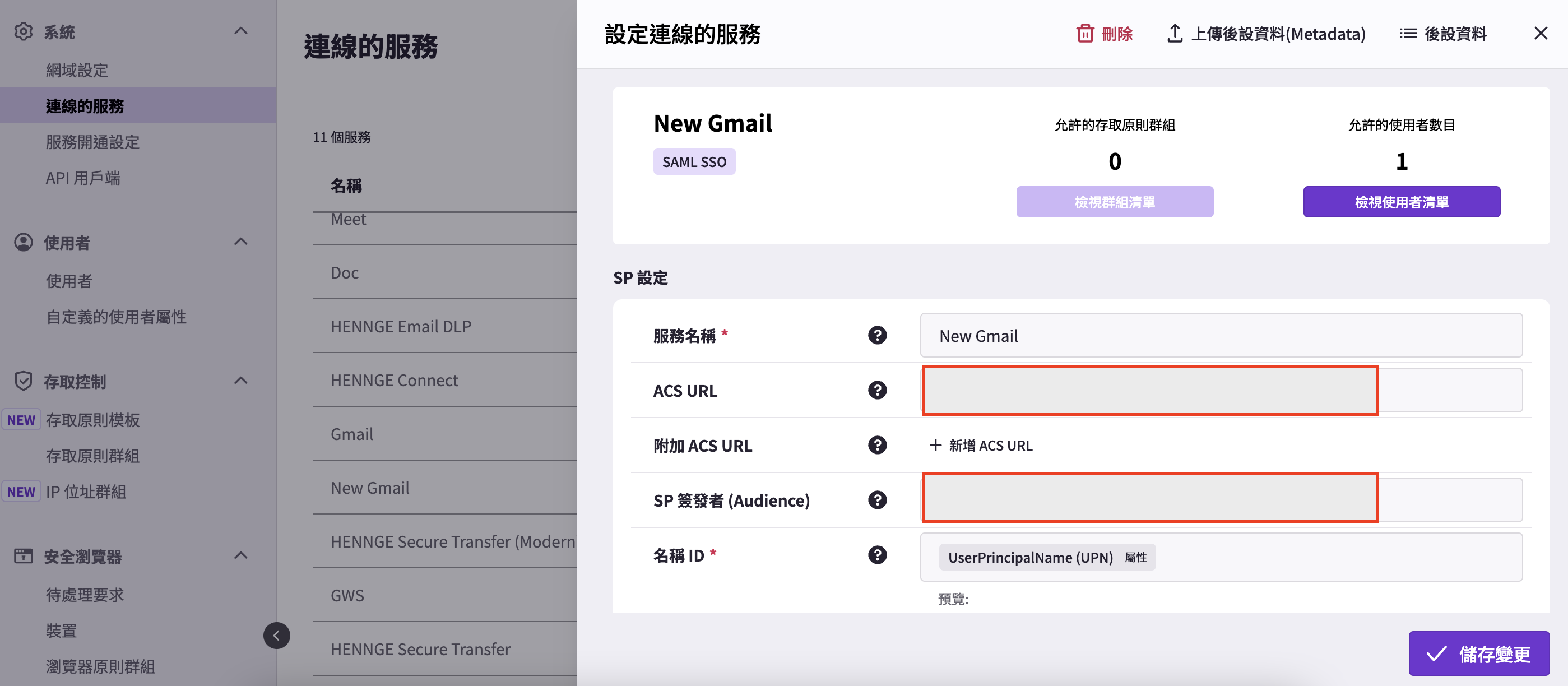Click the 刪除 button
1568x686 pixels.
tap(1104, 33)
